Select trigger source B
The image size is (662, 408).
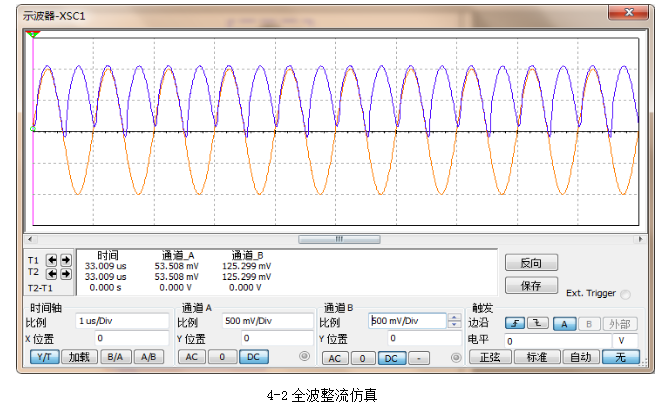589,324
